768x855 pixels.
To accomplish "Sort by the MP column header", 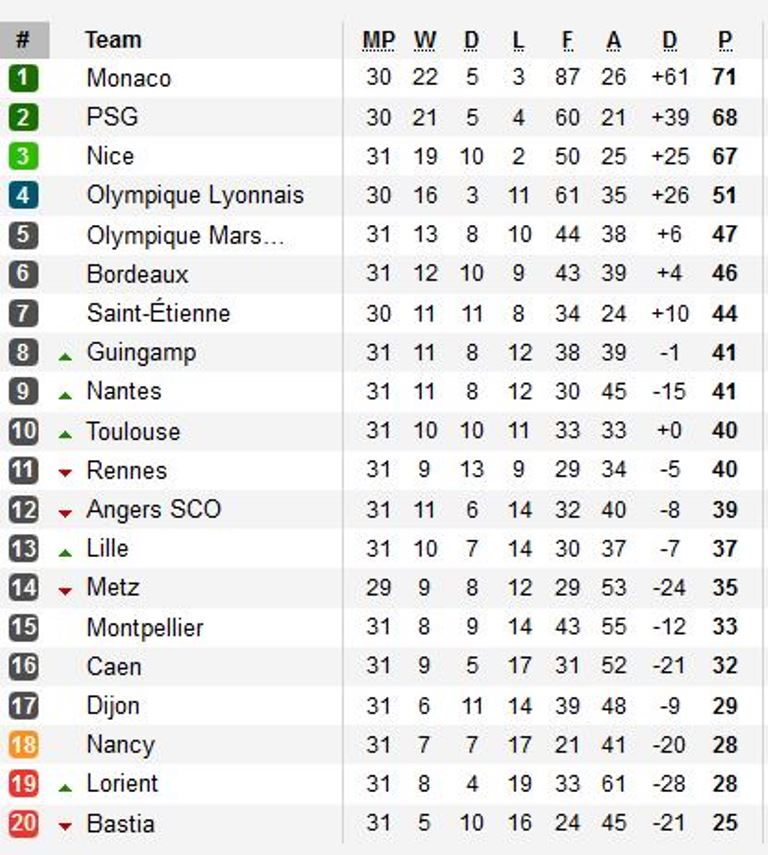I will 379,40.
